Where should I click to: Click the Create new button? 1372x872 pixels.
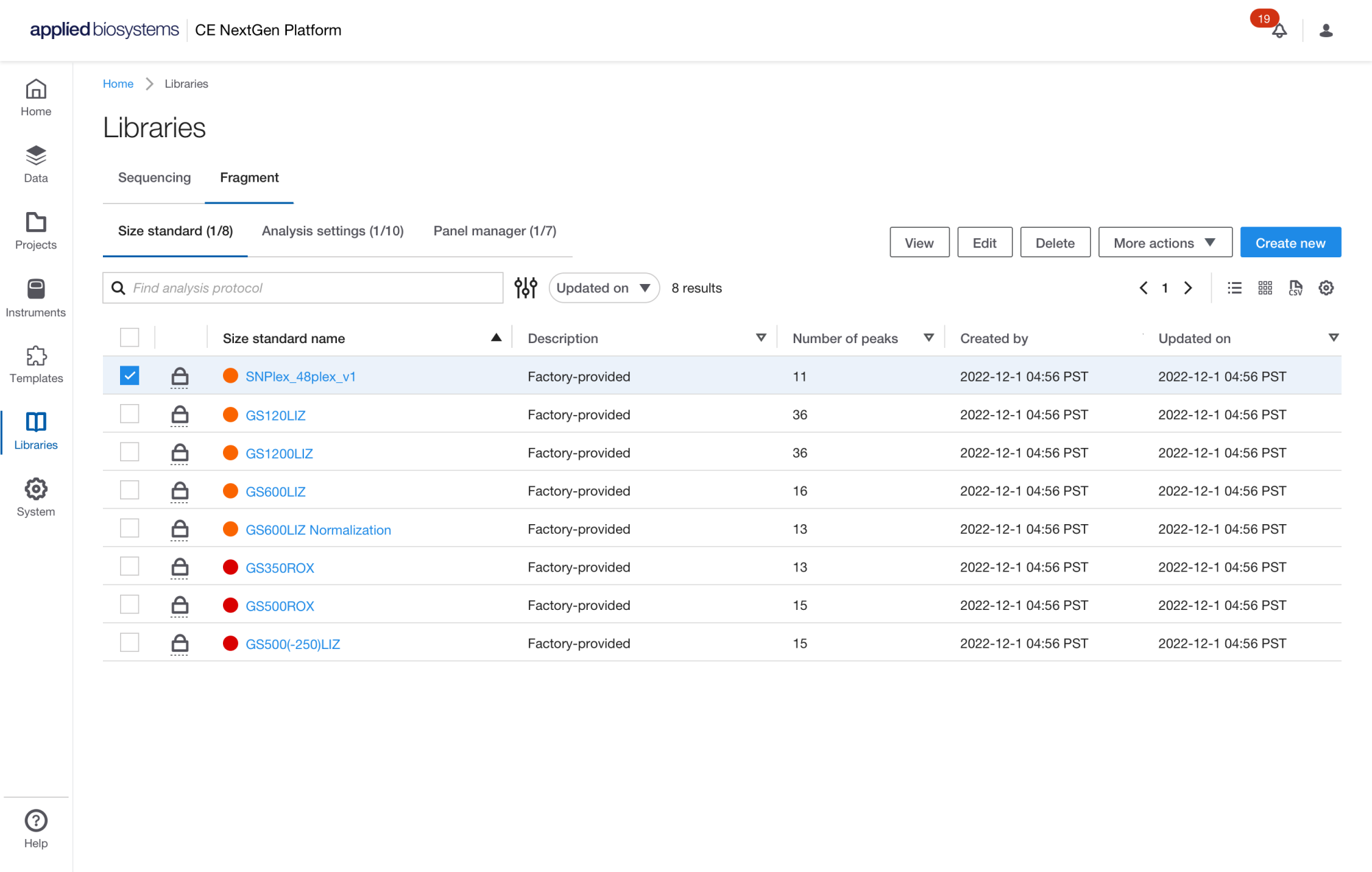(1290, 243)
